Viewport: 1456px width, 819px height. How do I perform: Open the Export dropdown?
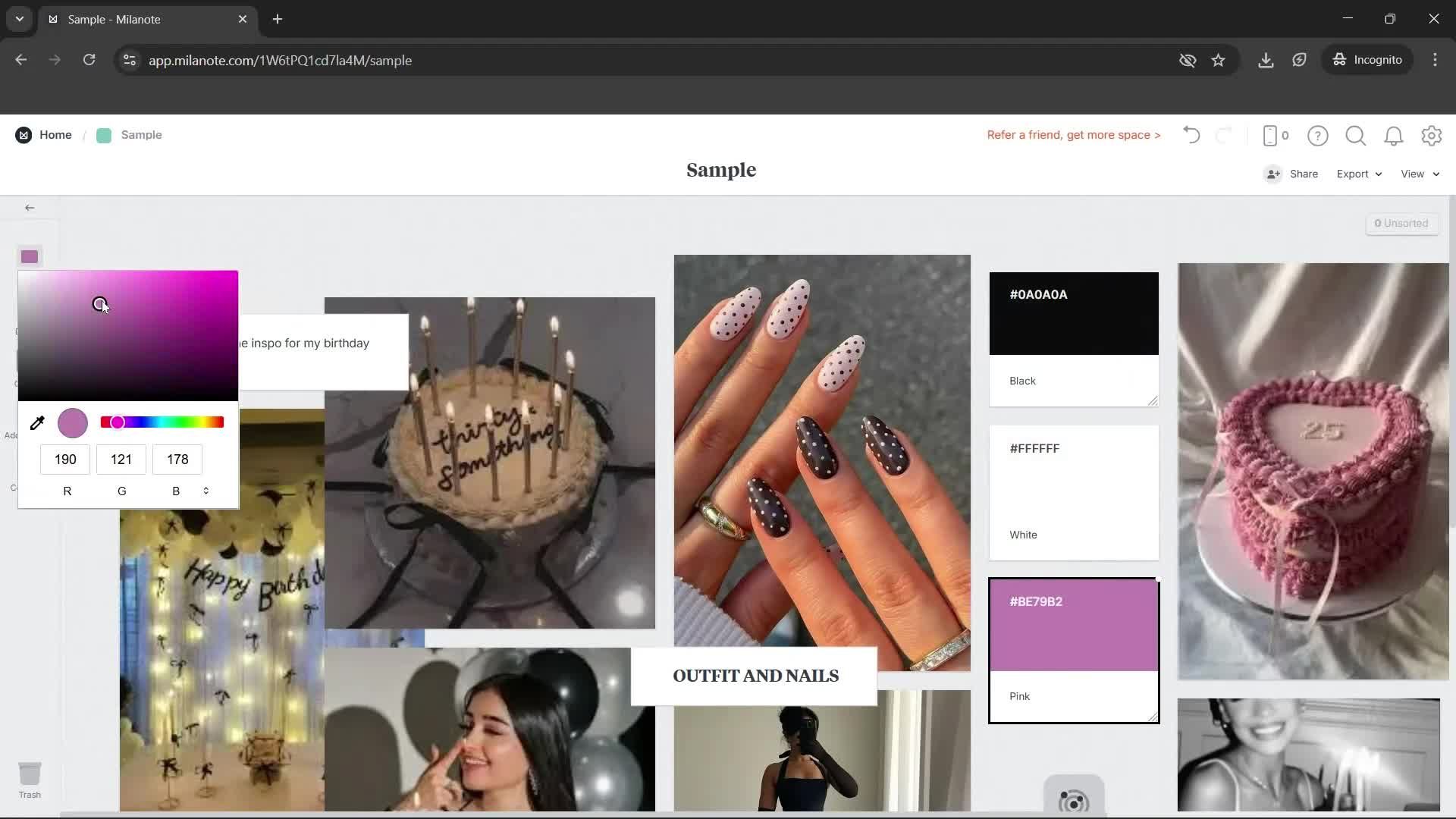coord(1357,174)
